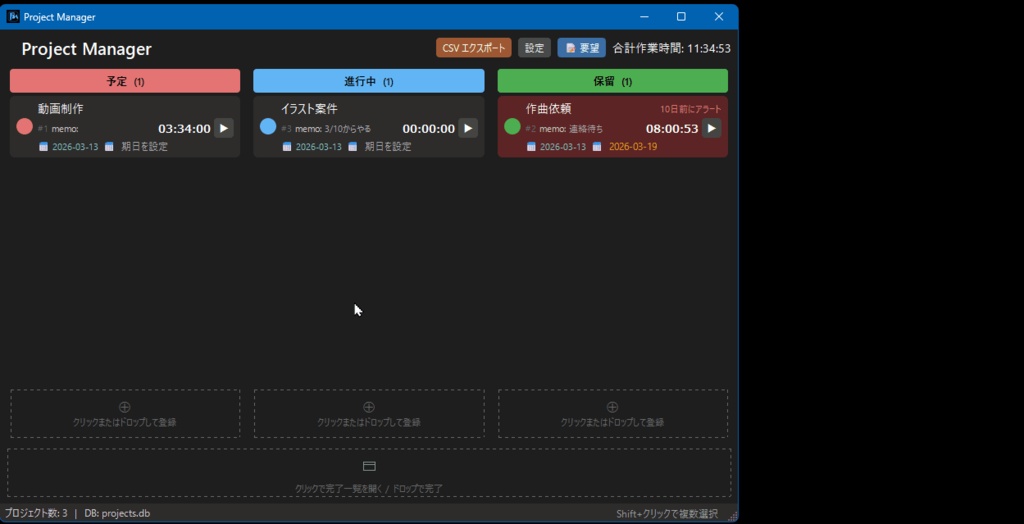Click the 作曲依頼 project title
This screenshot has height=524, width=1024.
[x=549, y=109]
